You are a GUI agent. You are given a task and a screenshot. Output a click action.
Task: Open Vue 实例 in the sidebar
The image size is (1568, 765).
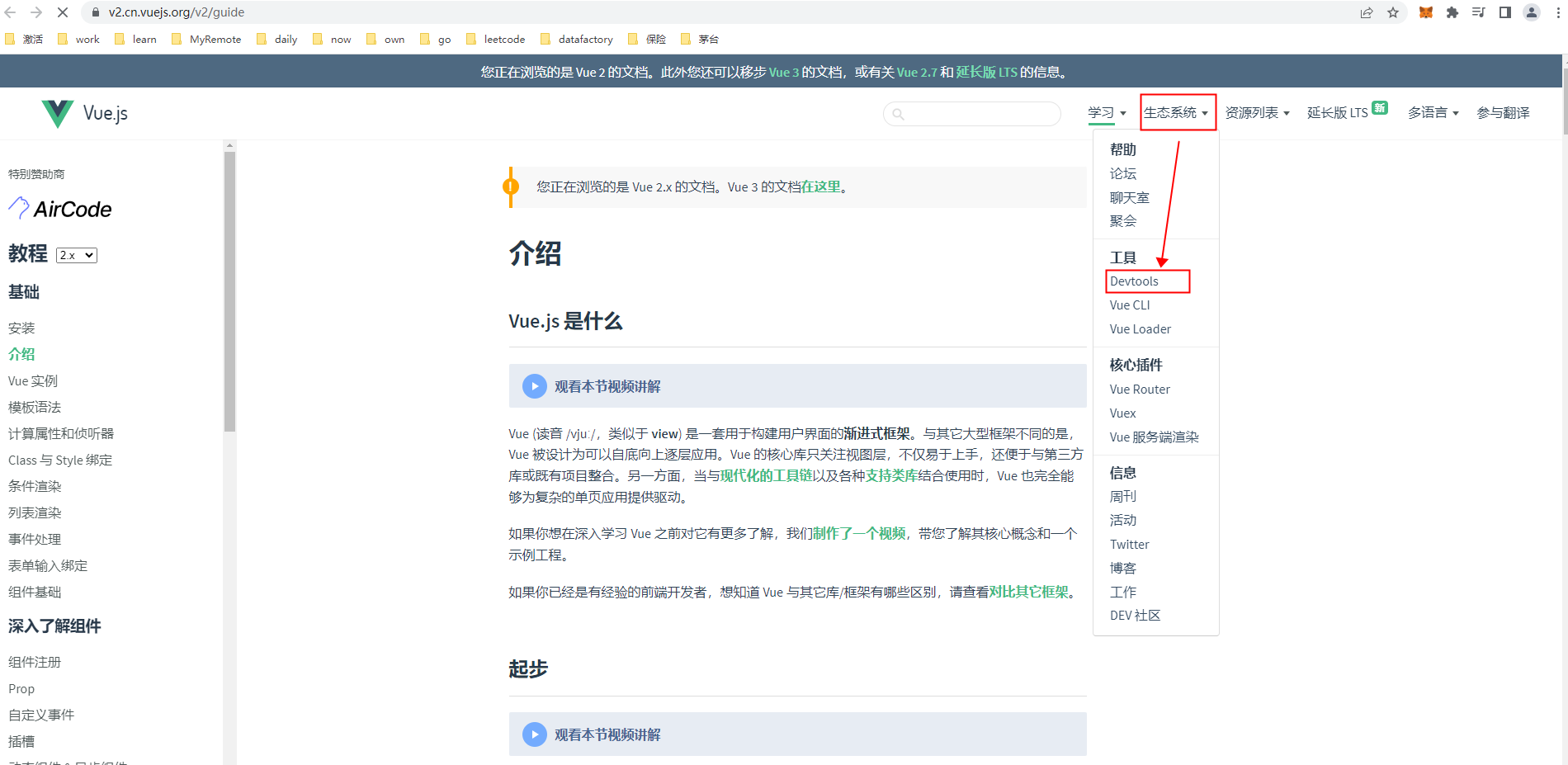[33, 381]
